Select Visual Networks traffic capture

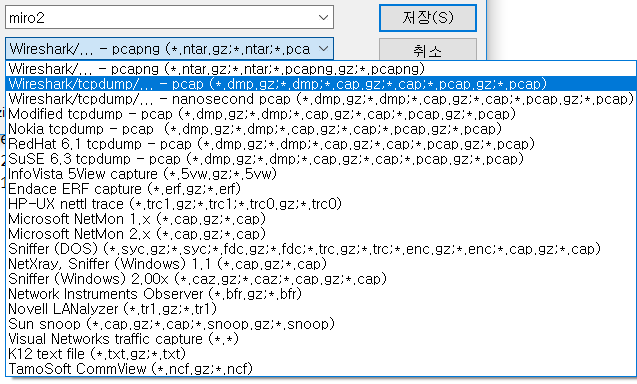coord(321,339)
